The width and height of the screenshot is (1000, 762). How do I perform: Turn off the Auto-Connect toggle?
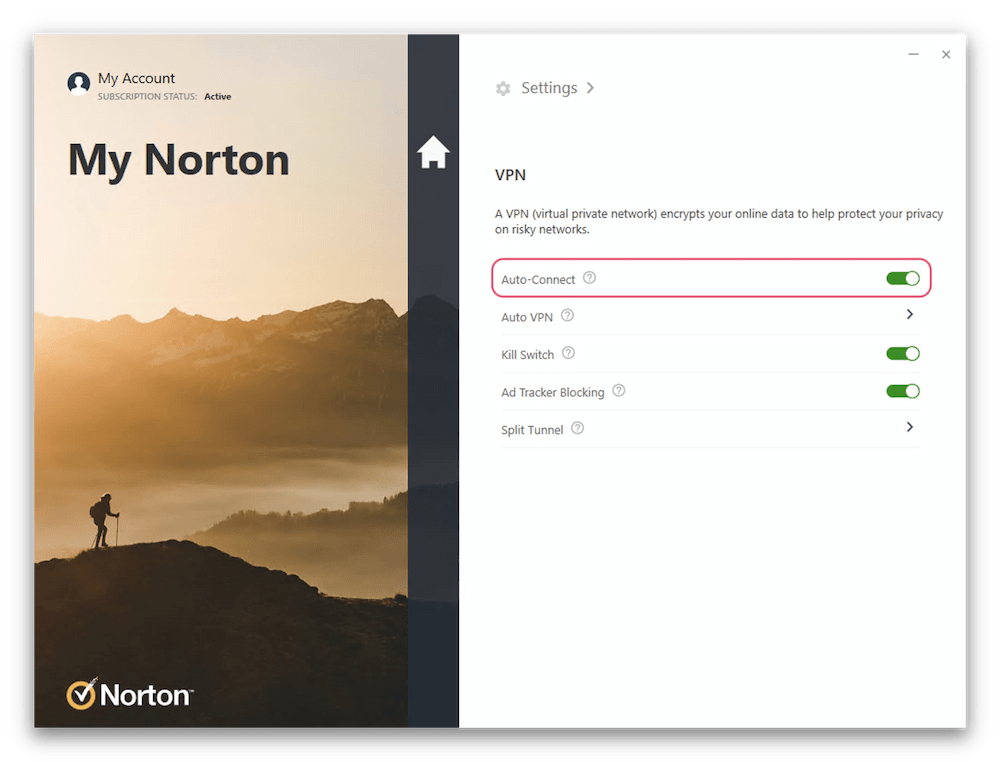[902, 278]
